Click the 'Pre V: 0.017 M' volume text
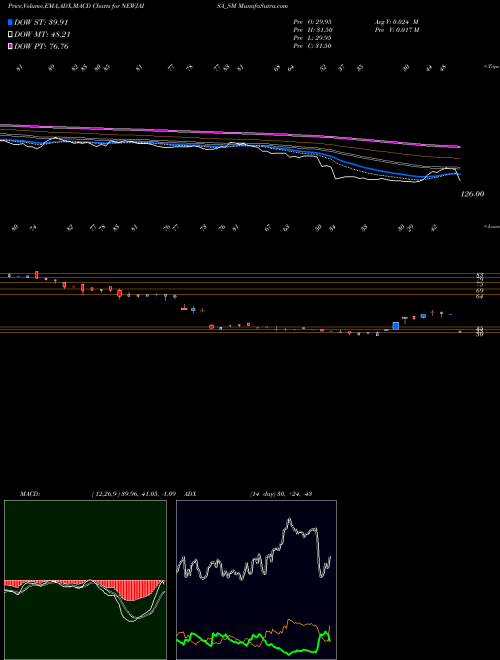Image resolution: width=500 pixels, height=660 pixels. (x=396, y=30)
